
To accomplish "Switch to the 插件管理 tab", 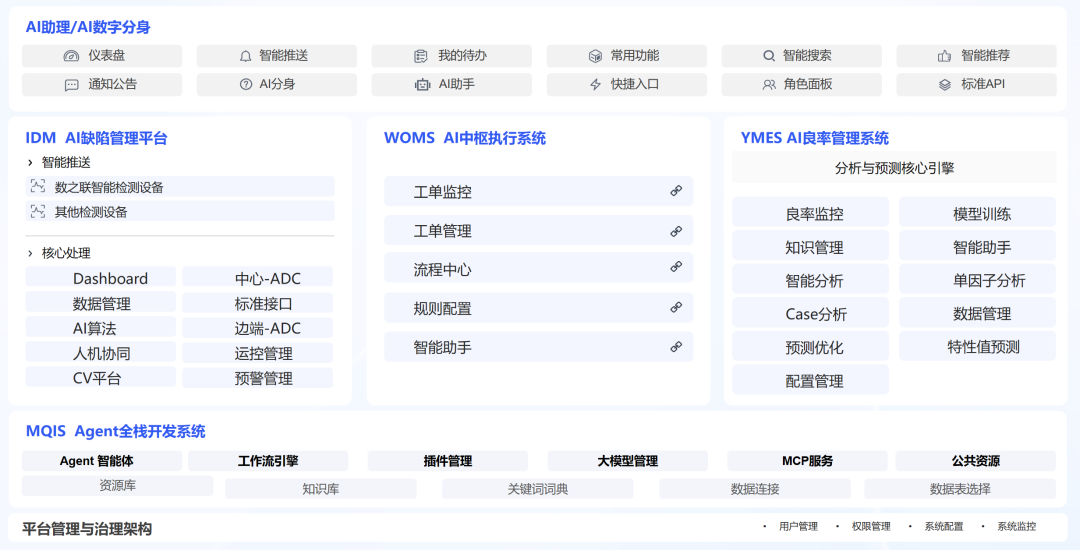I will tap(448, 461).
